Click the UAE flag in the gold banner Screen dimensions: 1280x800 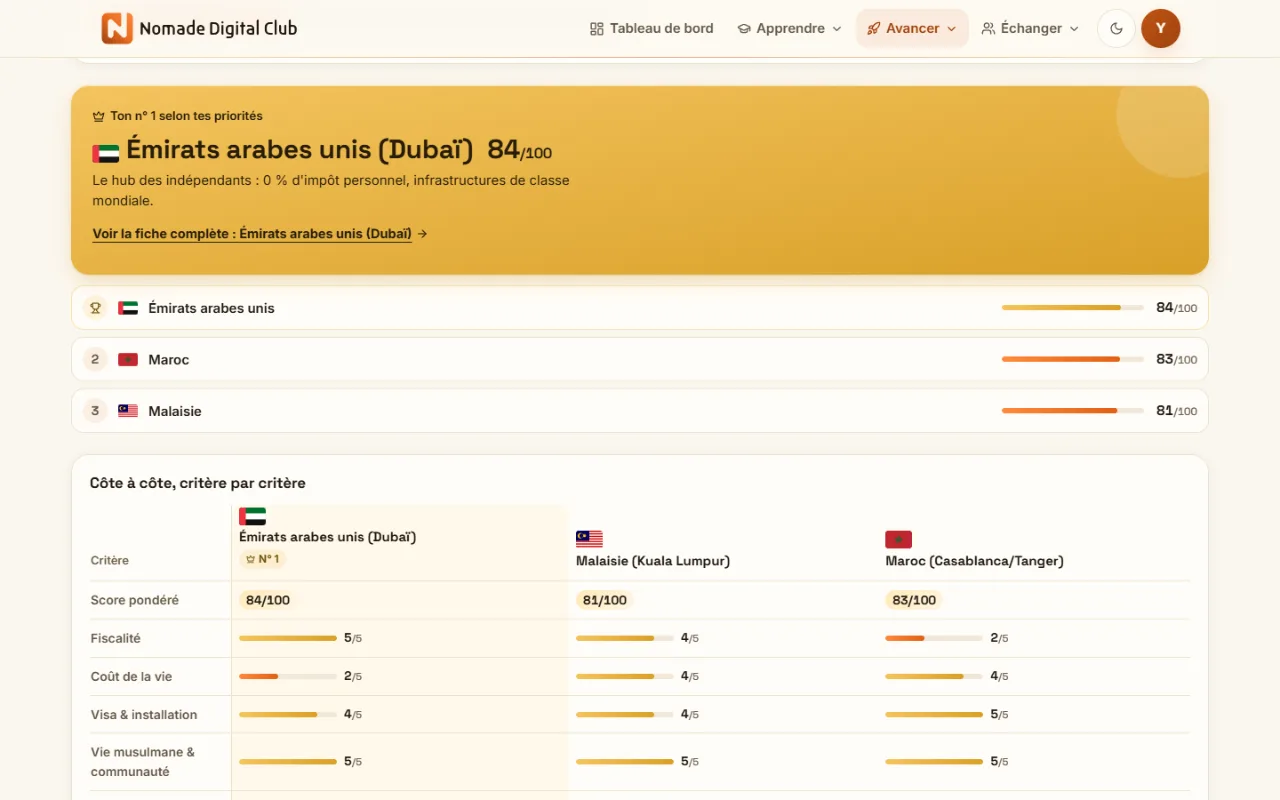pyautogui.click(x=105, y=153)
